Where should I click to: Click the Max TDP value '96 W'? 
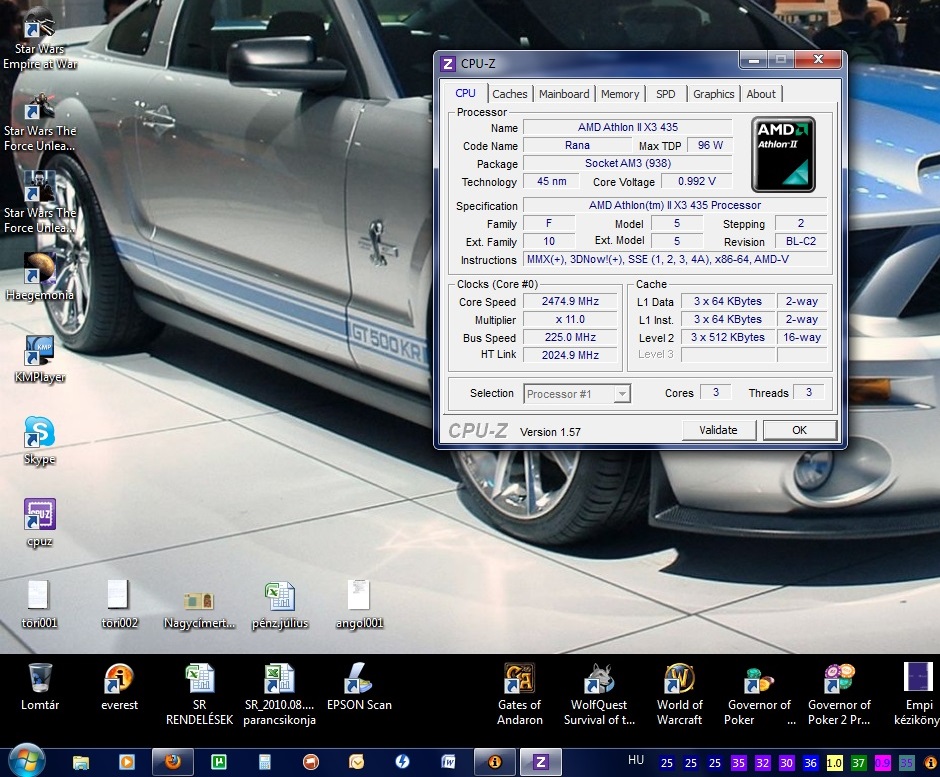click(x=710, y=145)
